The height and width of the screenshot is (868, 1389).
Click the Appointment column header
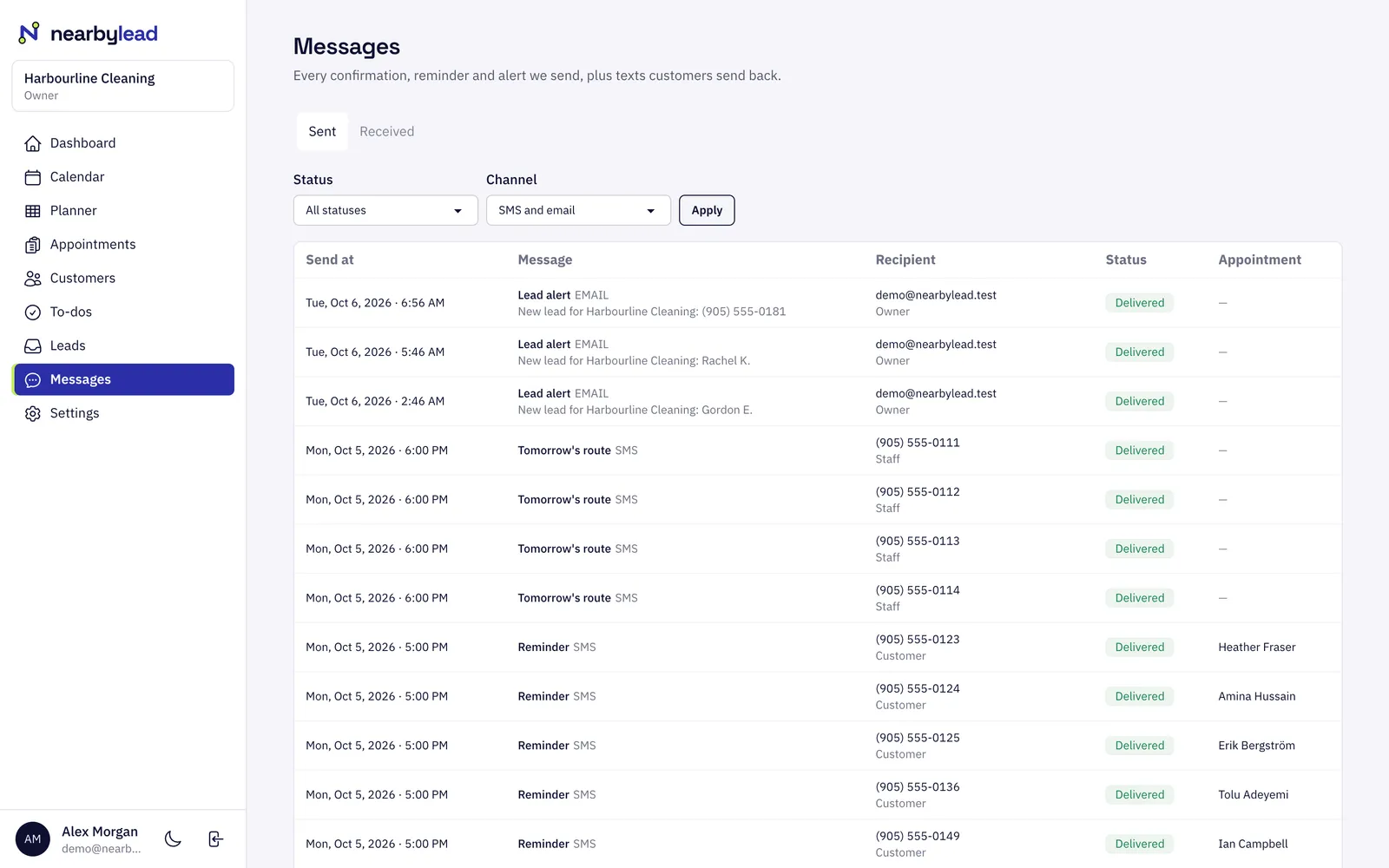click(1260, 260)
